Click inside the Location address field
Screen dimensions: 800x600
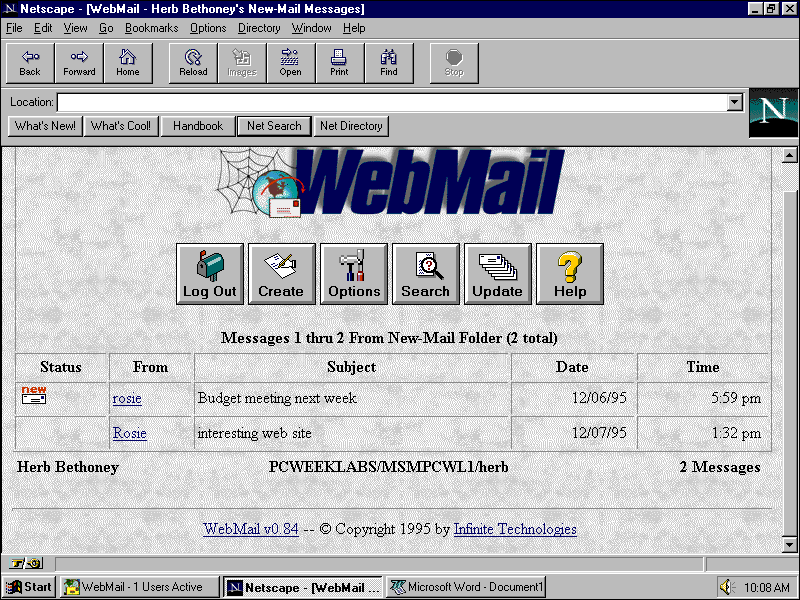click(x=392, y=102)
